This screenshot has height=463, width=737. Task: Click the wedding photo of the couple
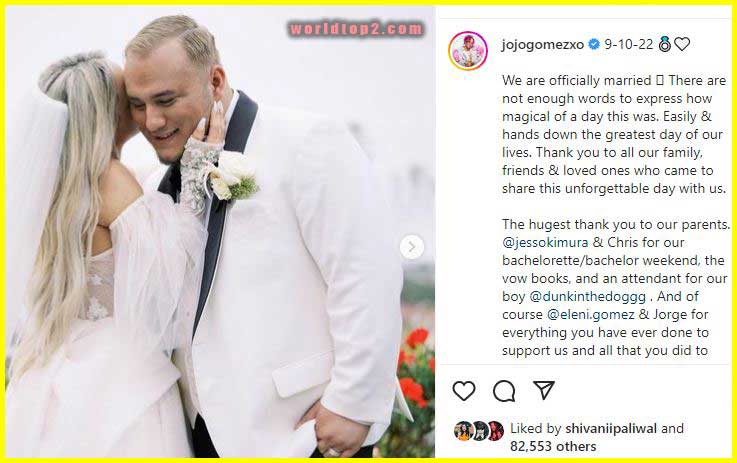220,232
